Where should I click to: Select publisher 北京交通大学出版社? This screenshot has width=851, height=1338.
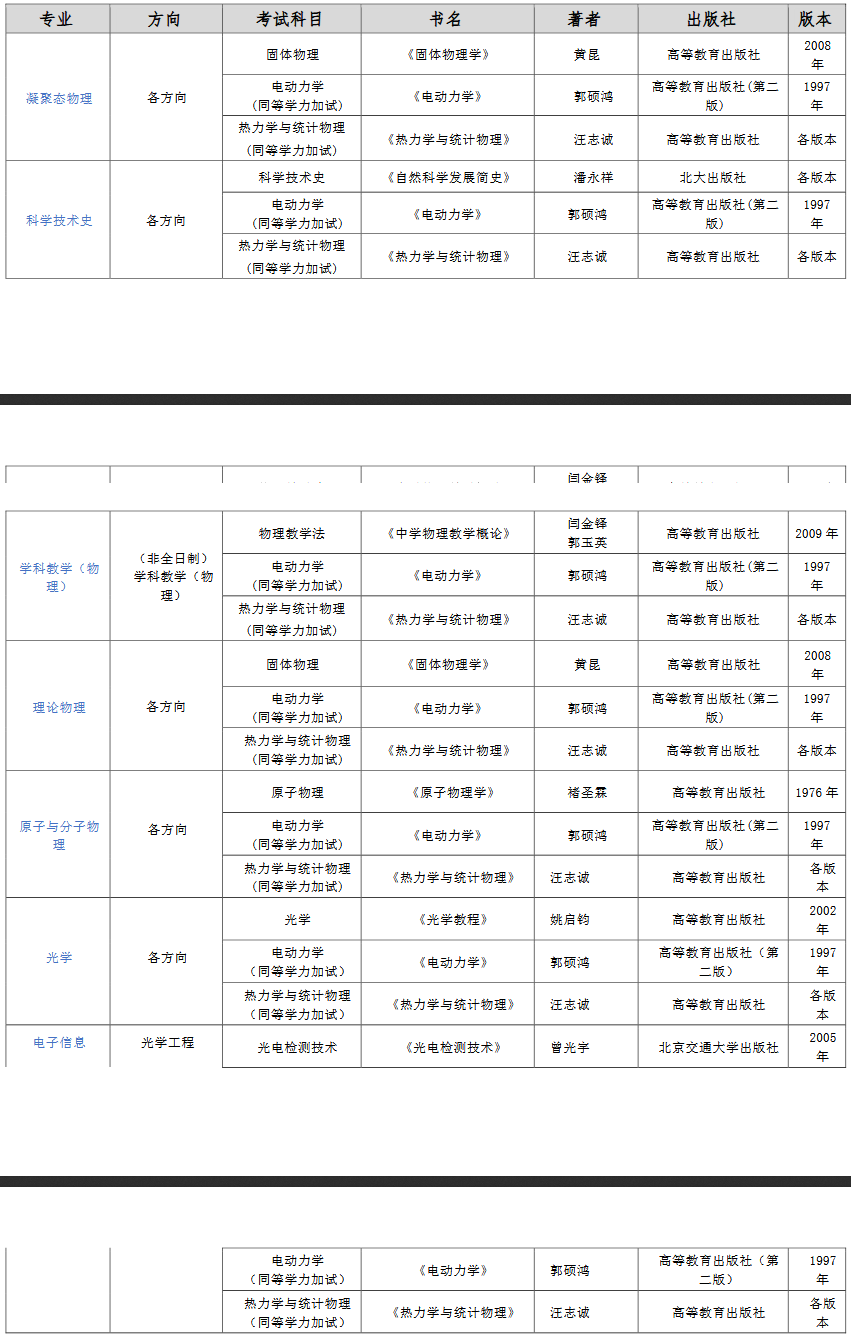point(718,1047)
